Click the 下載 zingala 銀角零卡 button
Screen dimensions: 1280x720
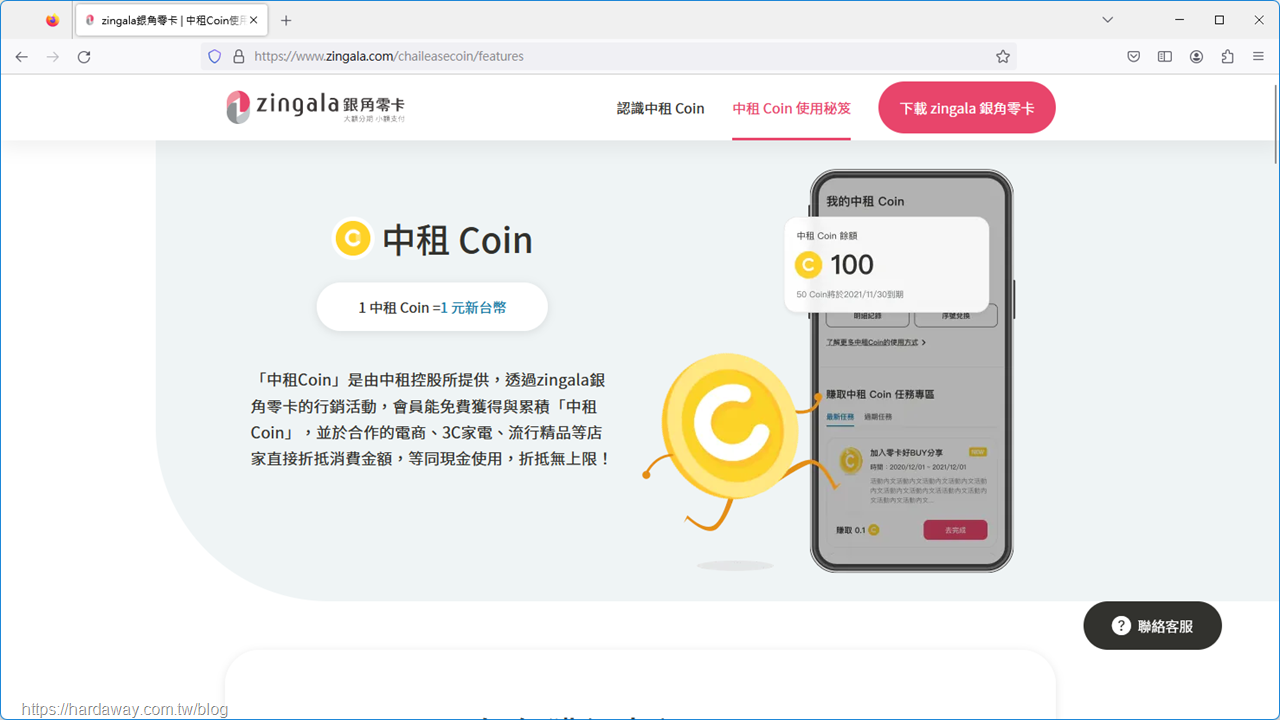point(967,108)
